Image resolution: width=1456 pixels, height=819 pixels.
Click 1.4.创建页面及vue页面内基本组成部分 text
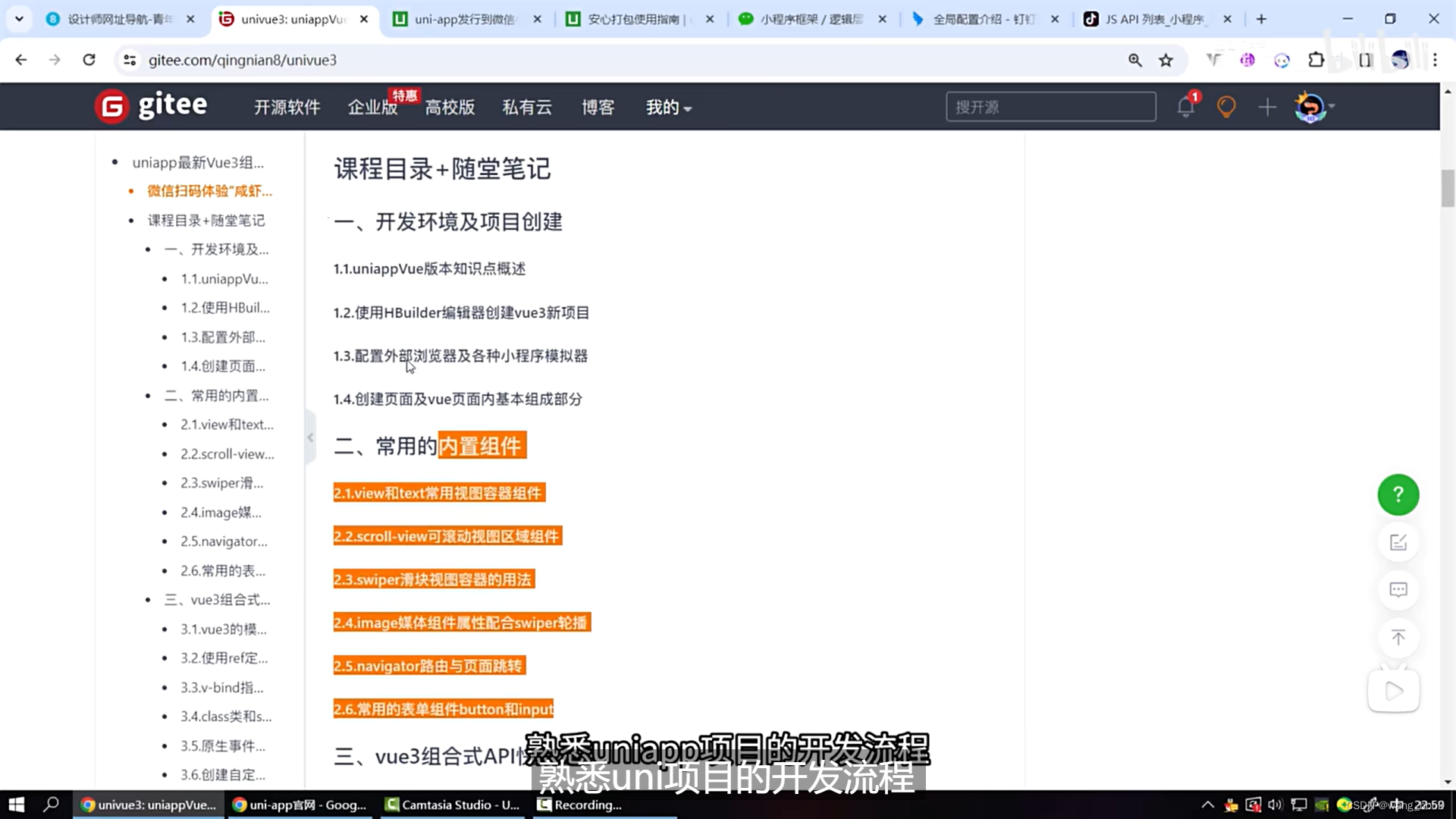[x=457, y=399]
